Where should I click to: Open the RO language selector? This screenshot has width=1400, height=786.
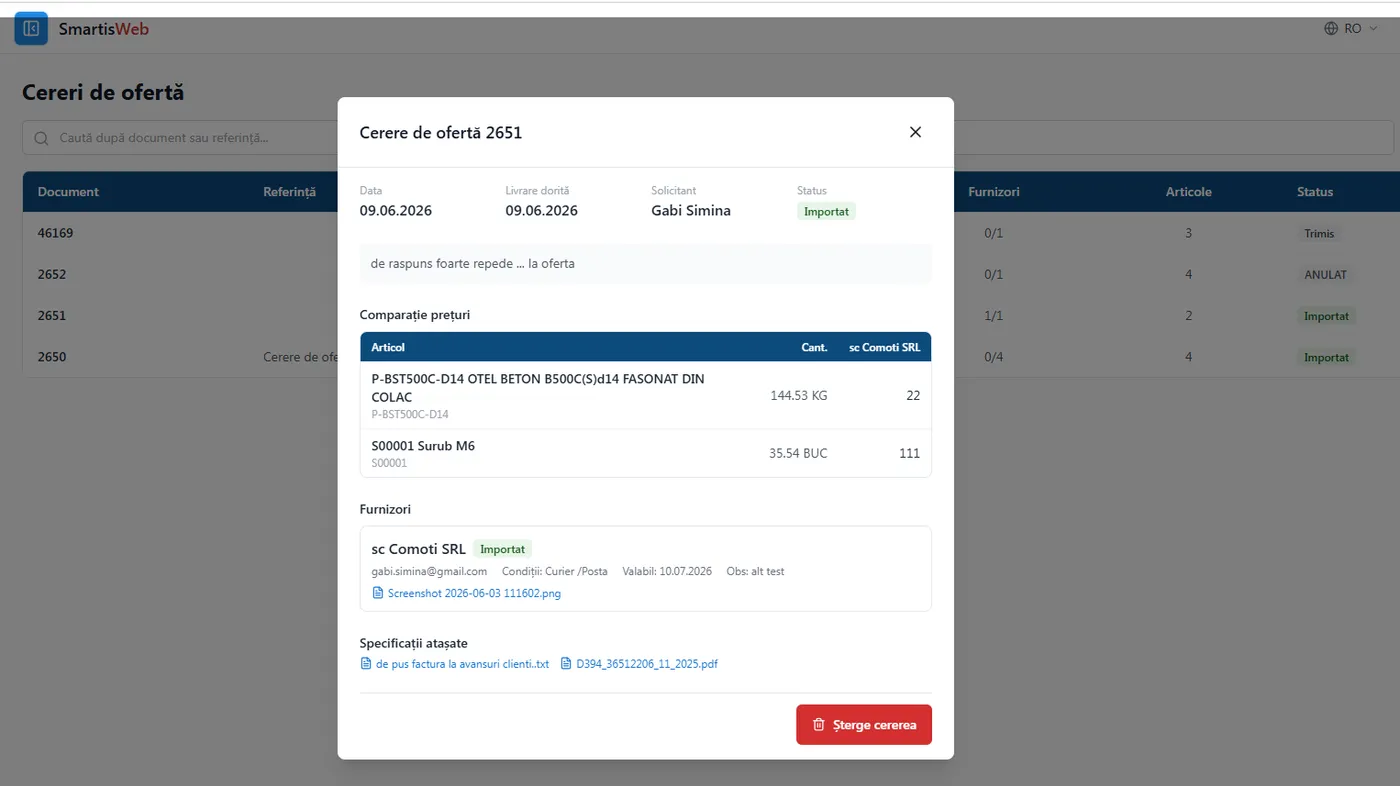[x=1351, y=29]
